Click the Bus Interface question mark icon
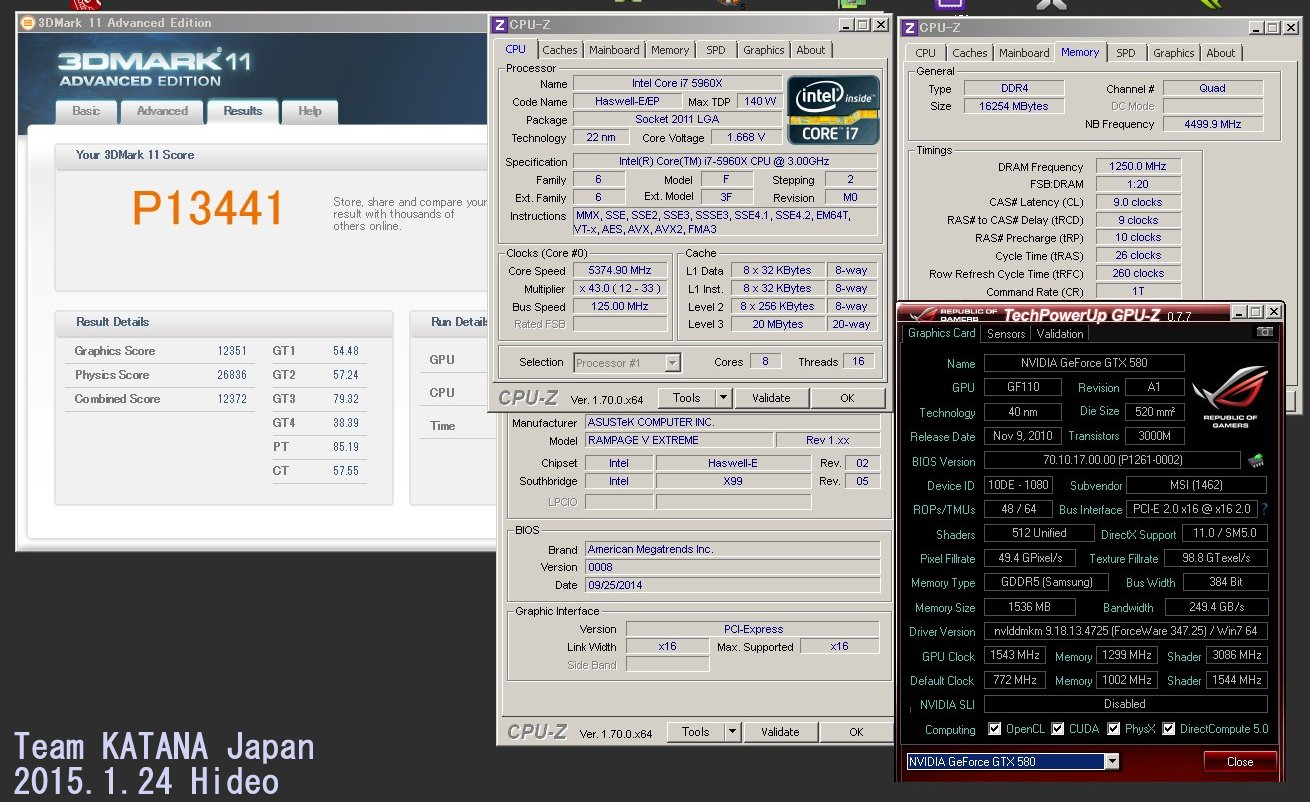This screenshot has height=802, width=1310. [x=1264, y=509]
